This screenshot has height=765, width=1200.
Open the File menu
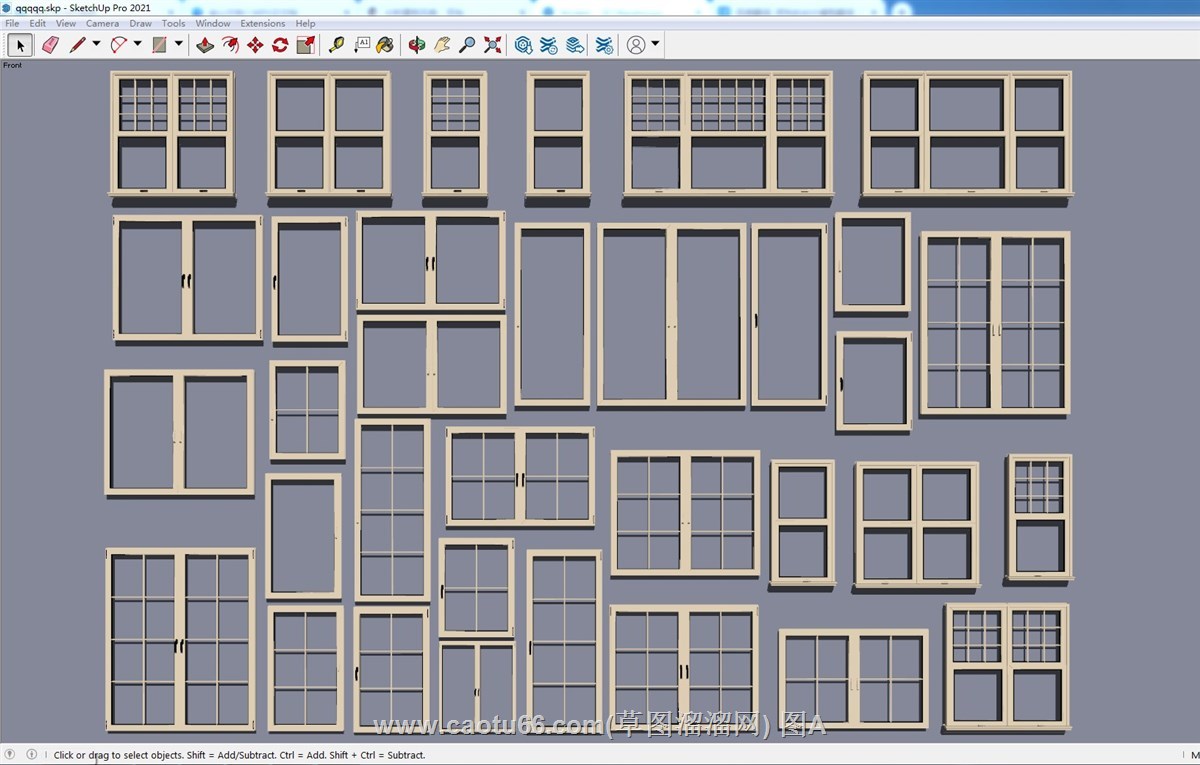[x=12, y=23]
